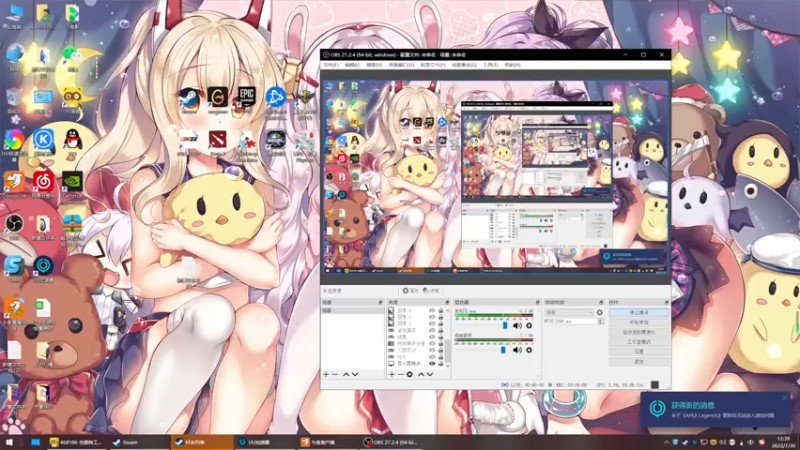
Task: Move source up arrow in Sources toolbar
Action: [x=421, y=374]
